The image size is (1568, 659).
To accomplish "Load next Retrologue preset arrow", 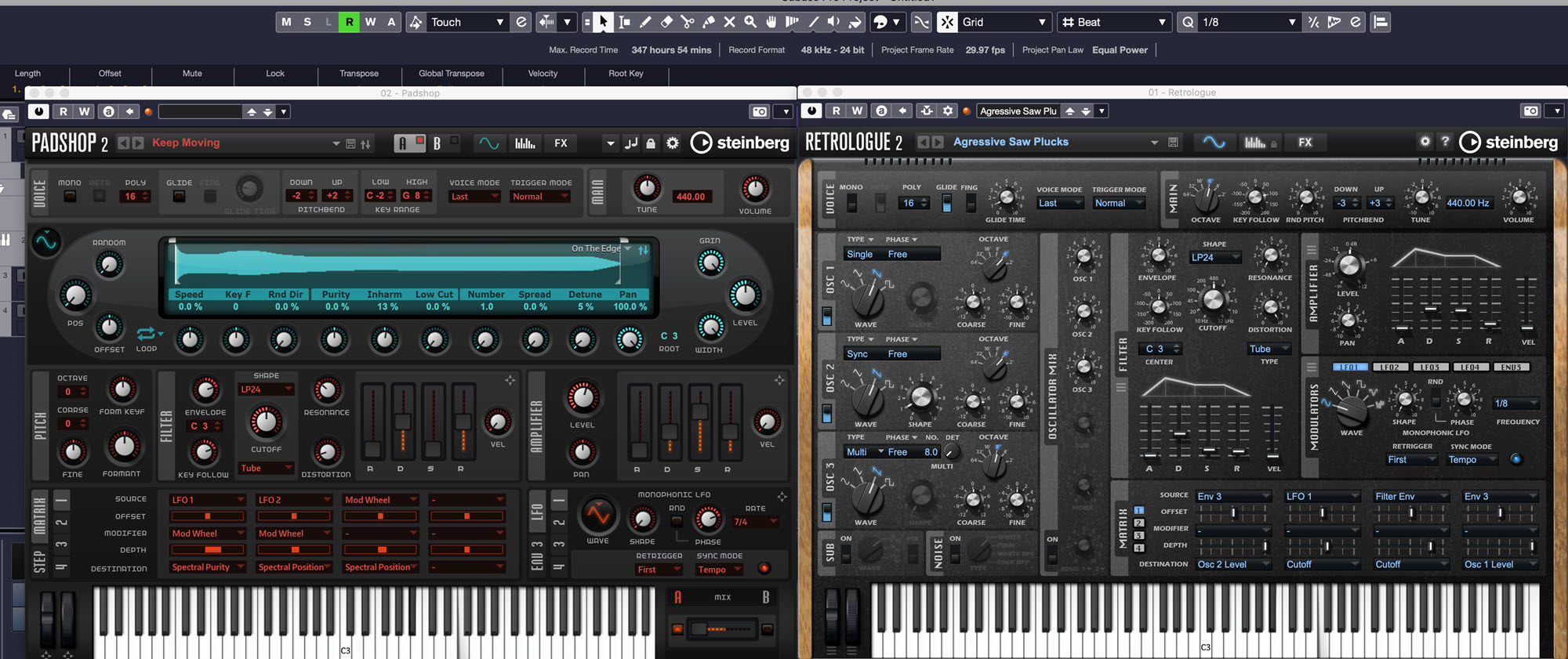I will 938,142.
